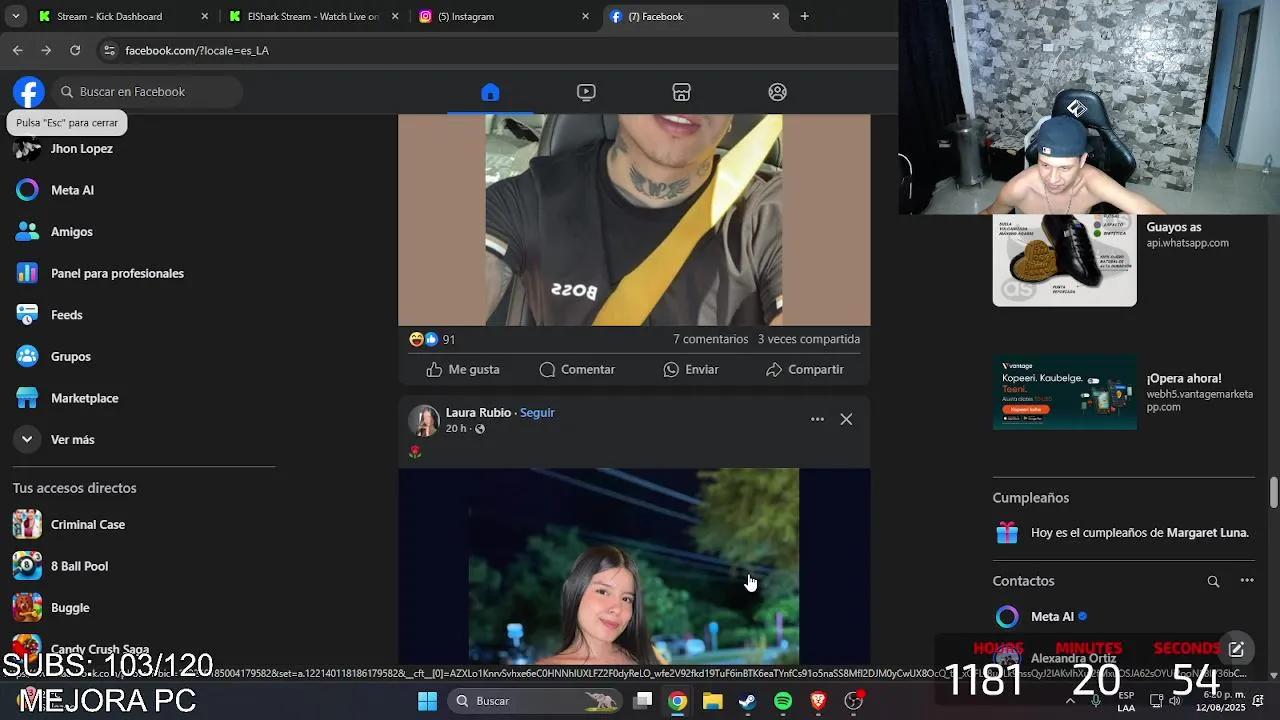1280x720 pixels.
Task: Open the Marketplace icon in top bar
Action: tap(682, 92)
